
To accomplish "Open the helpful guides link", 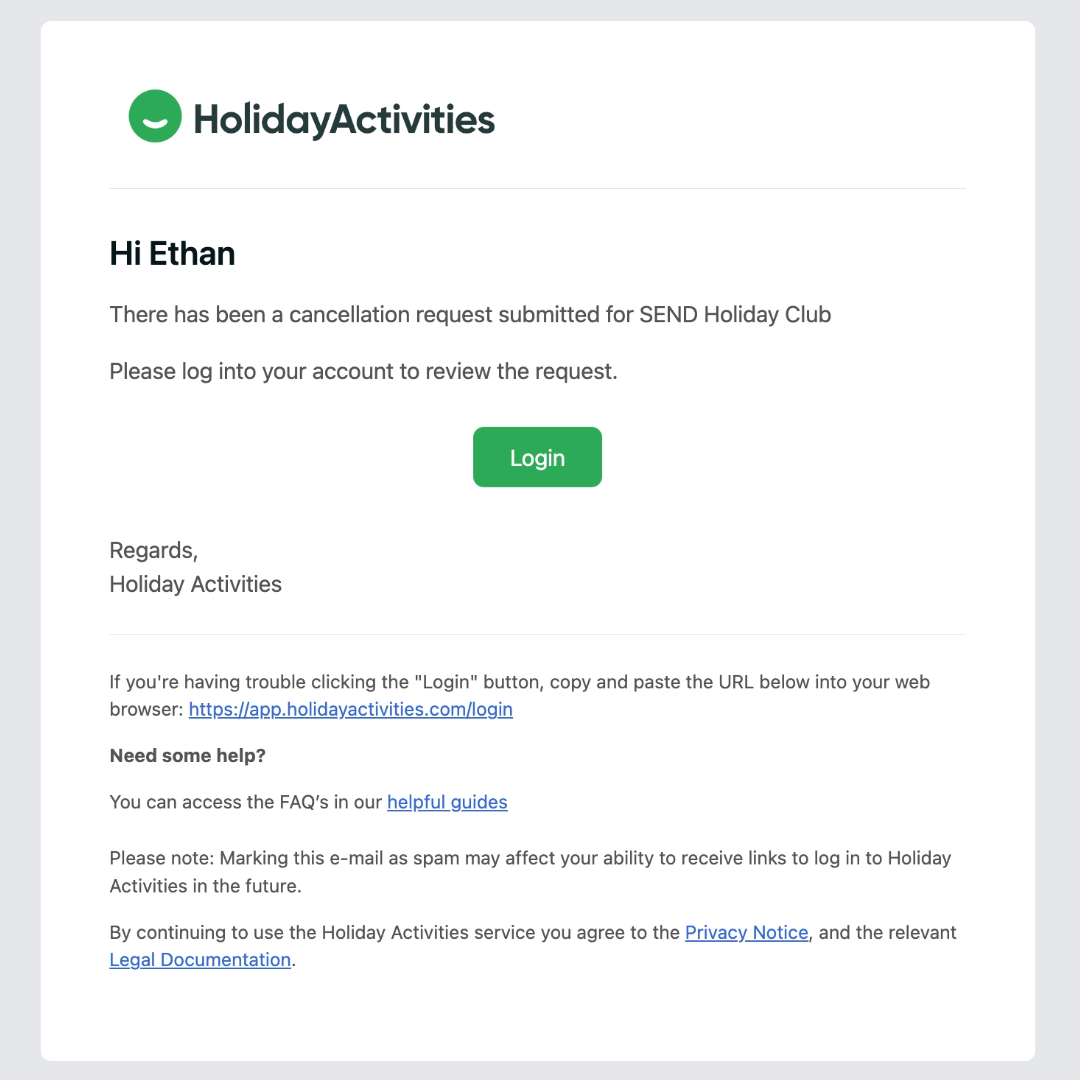I will [447, 802].
